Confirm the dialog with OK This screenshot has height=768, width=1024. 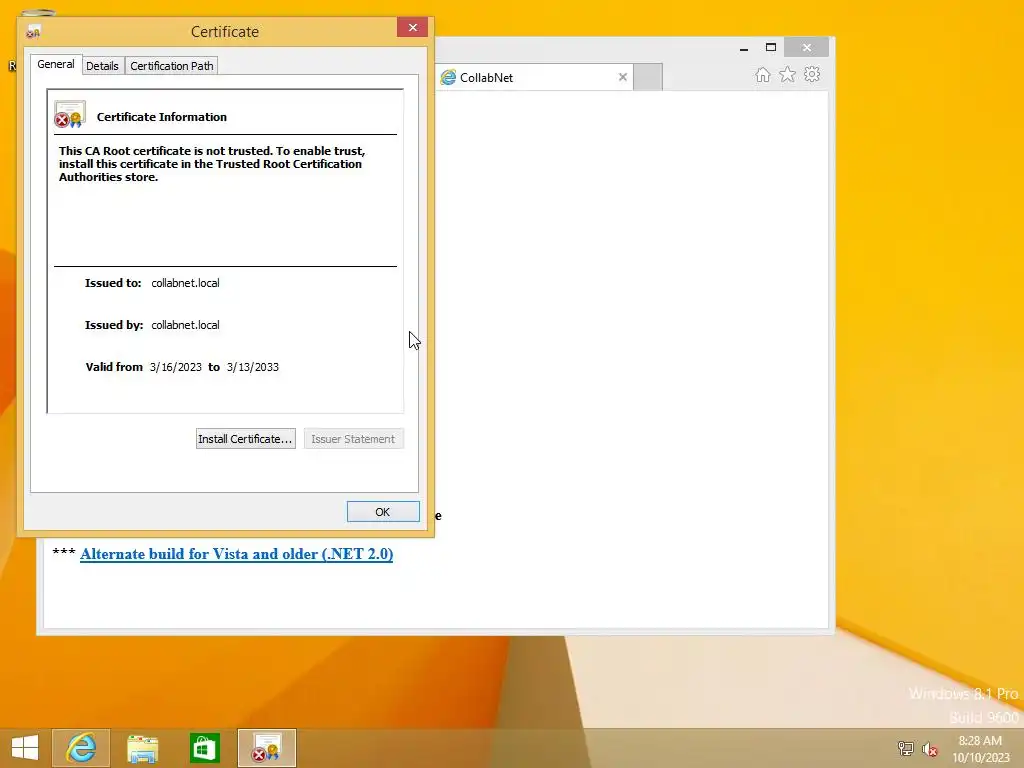pos(383,512)
